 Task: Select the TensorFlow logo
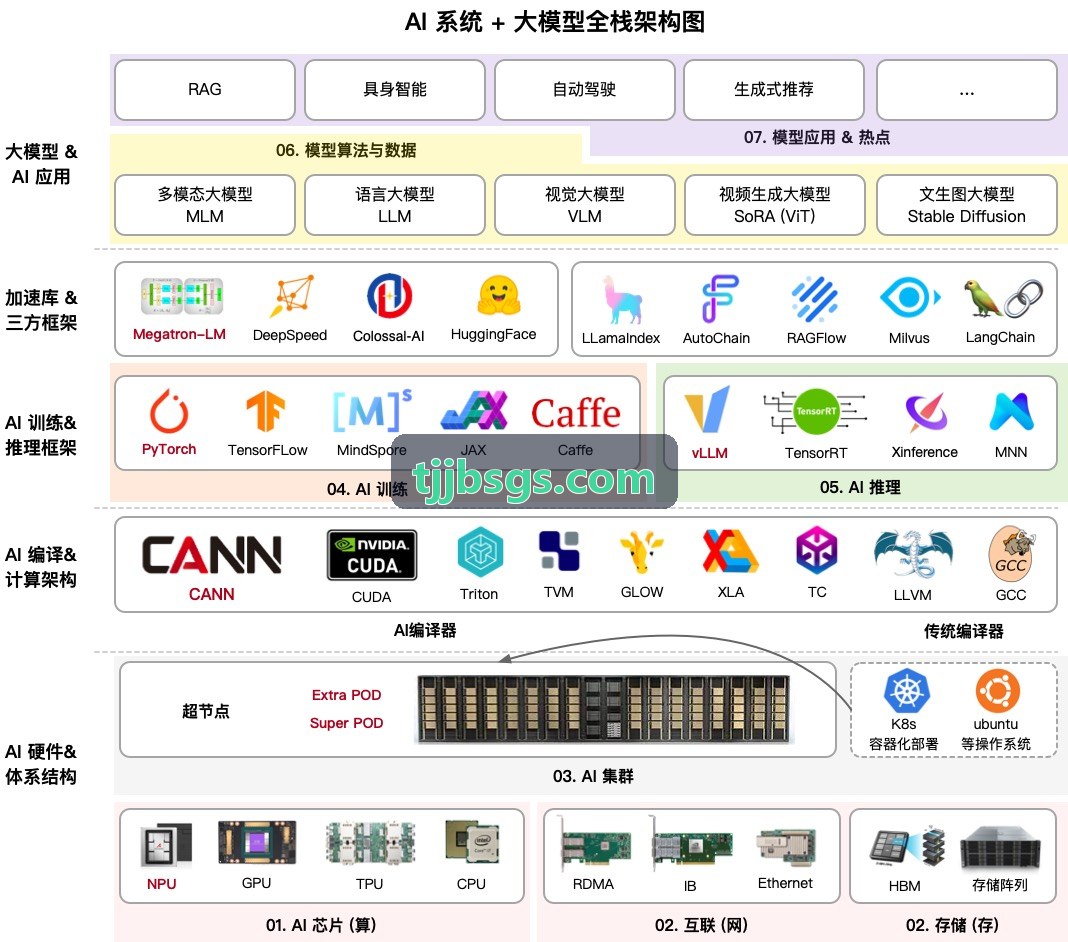pos(266,411)
